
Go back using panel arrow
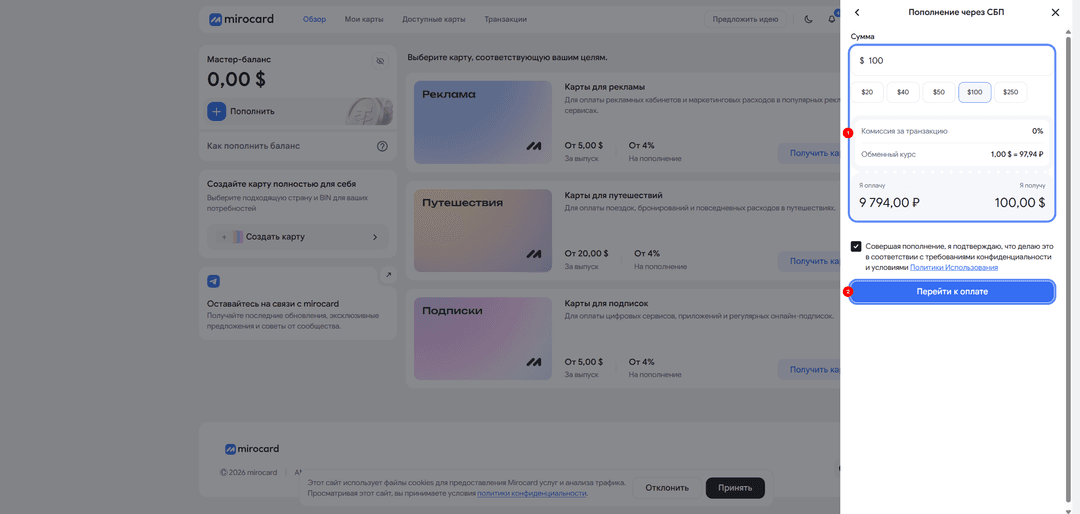pos(857,12)
